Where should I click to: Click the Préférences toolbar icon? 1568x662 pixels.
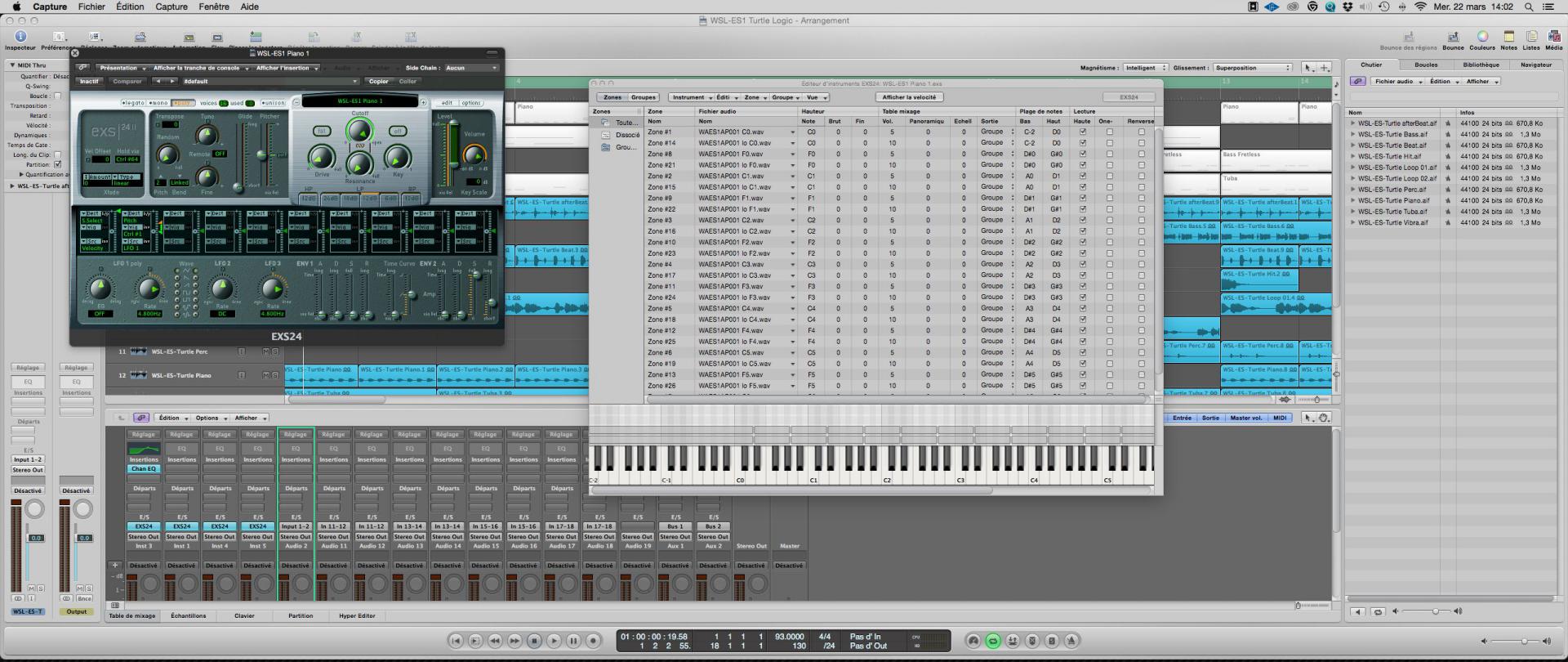click(59, 37)
